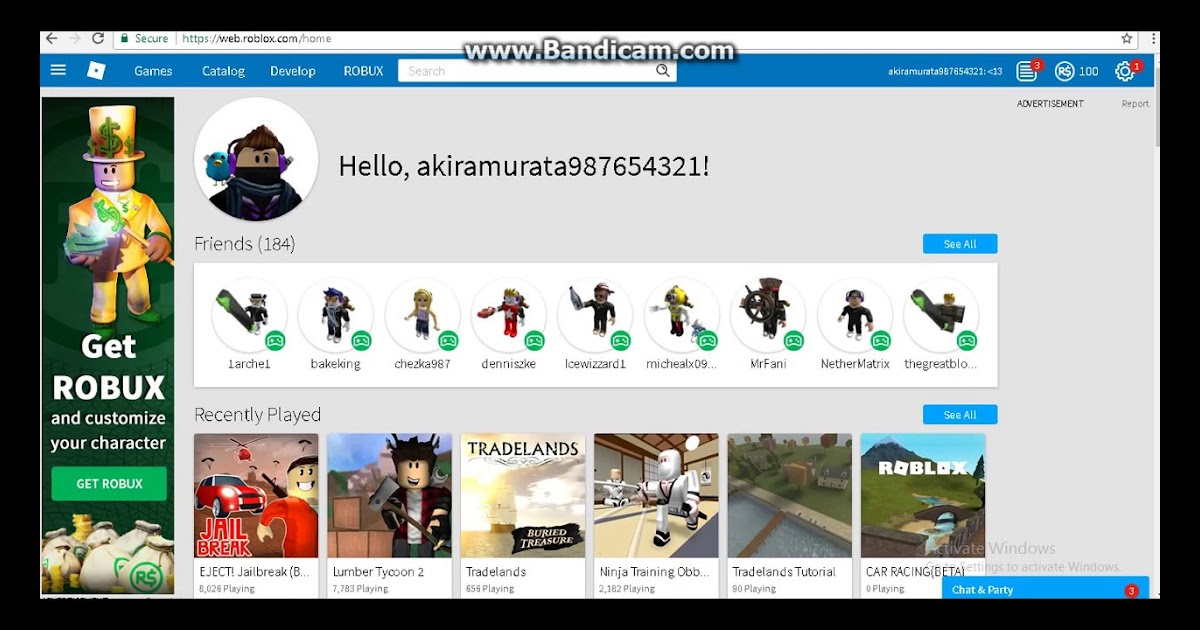
Task: Click in-game status icon on chezka987
Action: (x=448, y=340)
